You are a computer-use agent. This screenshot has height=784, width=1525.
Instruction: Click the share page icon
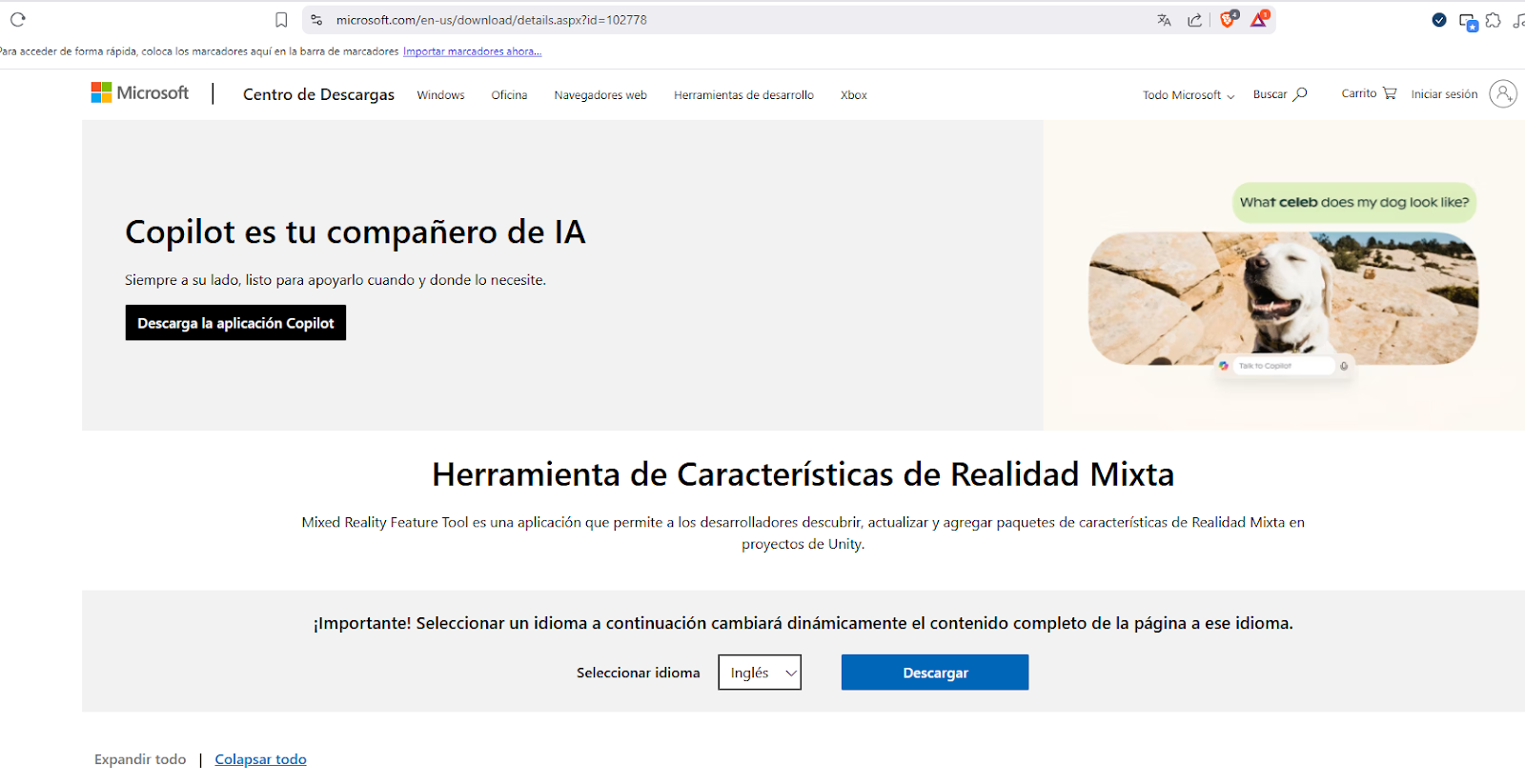click(1194, 20)
